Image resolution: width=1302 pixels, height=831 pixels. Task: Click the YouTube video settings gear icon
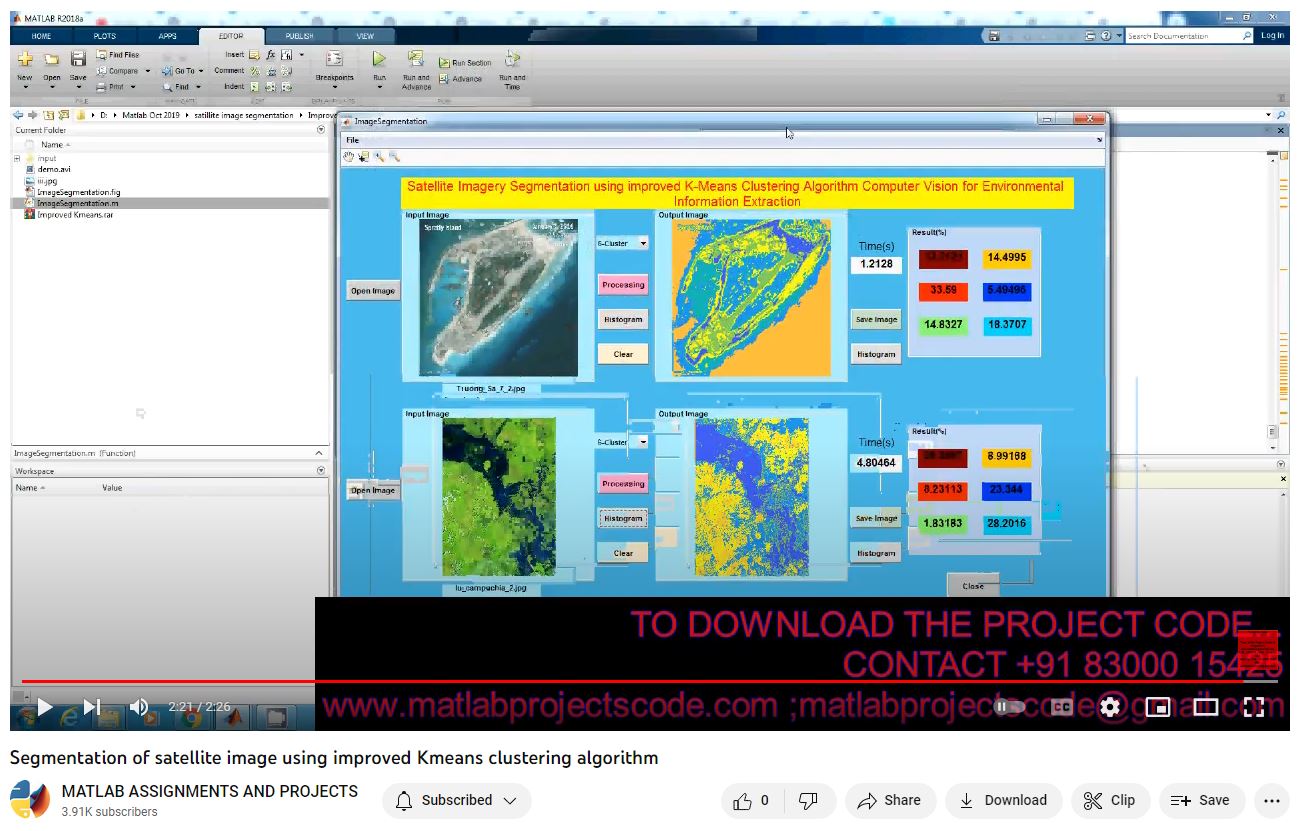(x=1110, y=707)
